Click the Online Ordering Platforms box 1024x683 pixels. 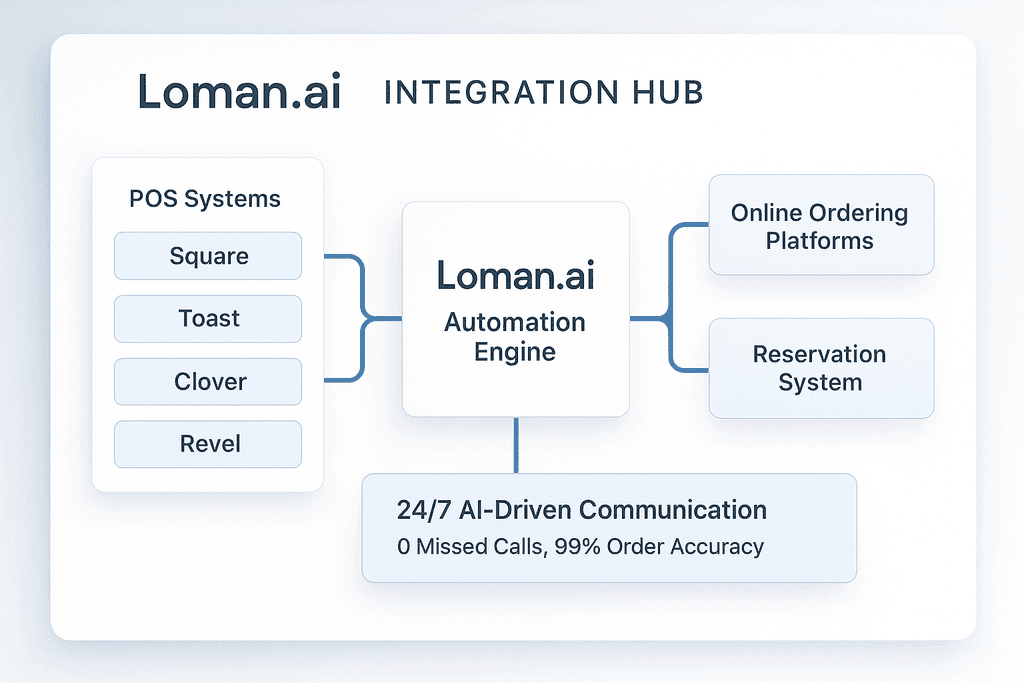822,225
